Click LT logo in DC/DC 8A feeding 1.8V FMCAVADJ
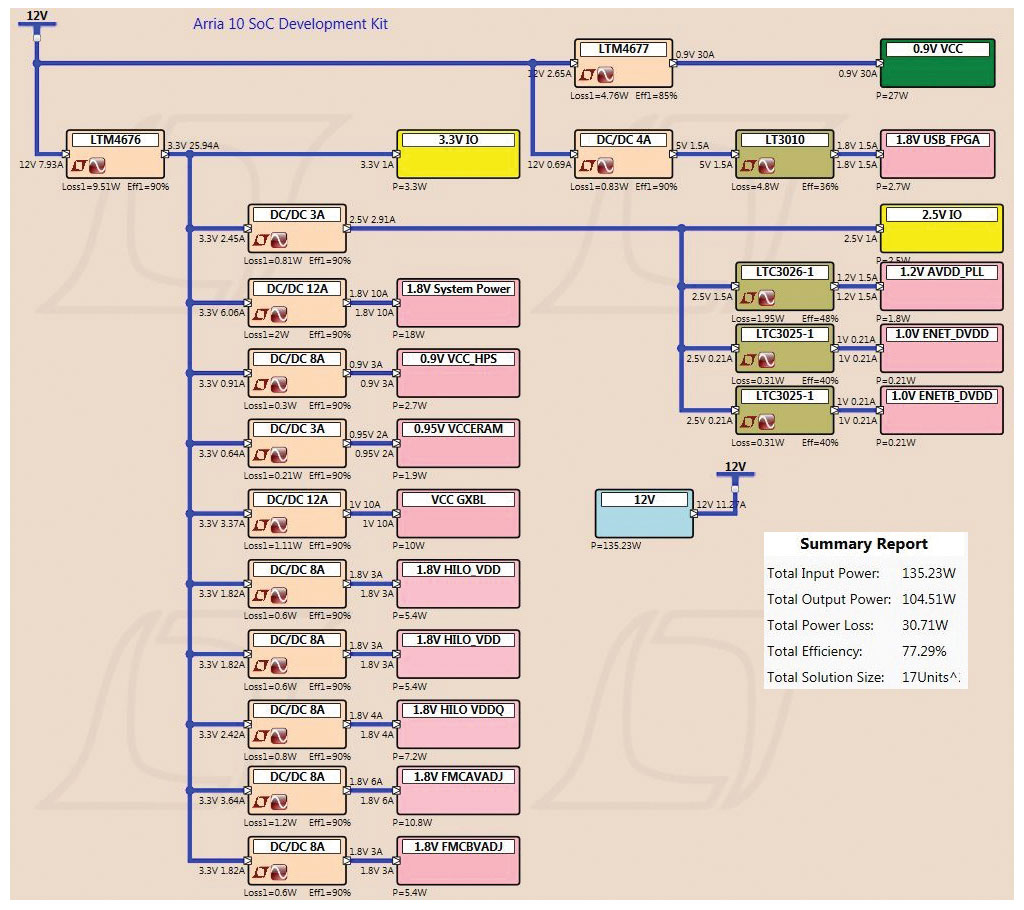Screen dimensions: 1024x910 pos(261,802)
